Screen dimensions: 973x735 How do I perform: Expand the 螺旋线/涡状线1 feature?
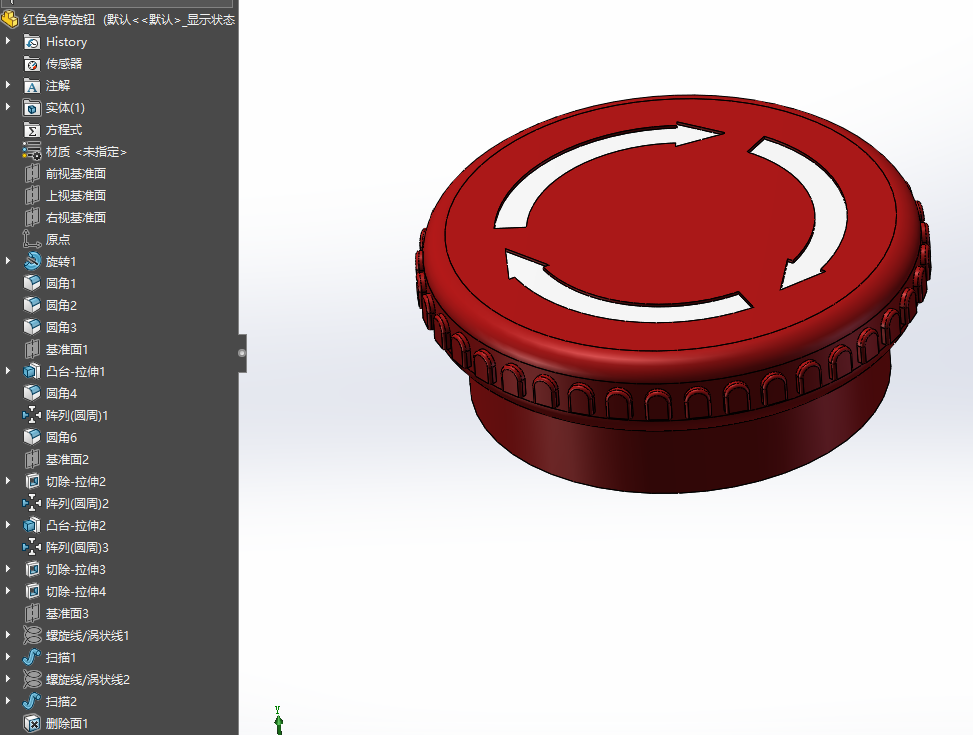coord(8,634)
